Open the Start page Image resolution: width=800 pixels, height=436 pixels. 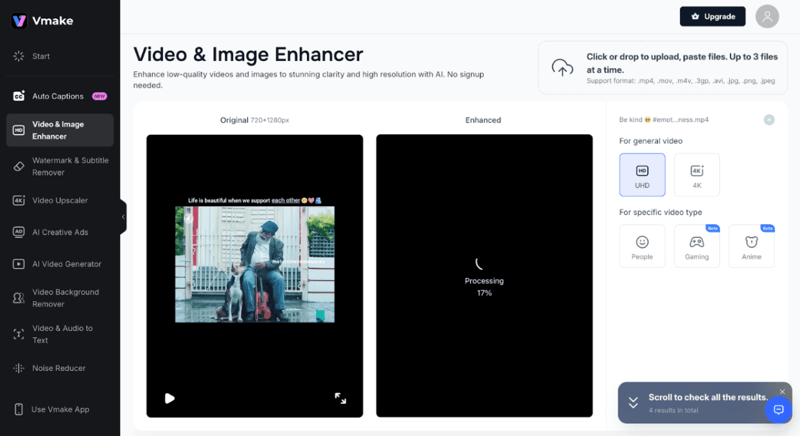(x=40, y=56)
